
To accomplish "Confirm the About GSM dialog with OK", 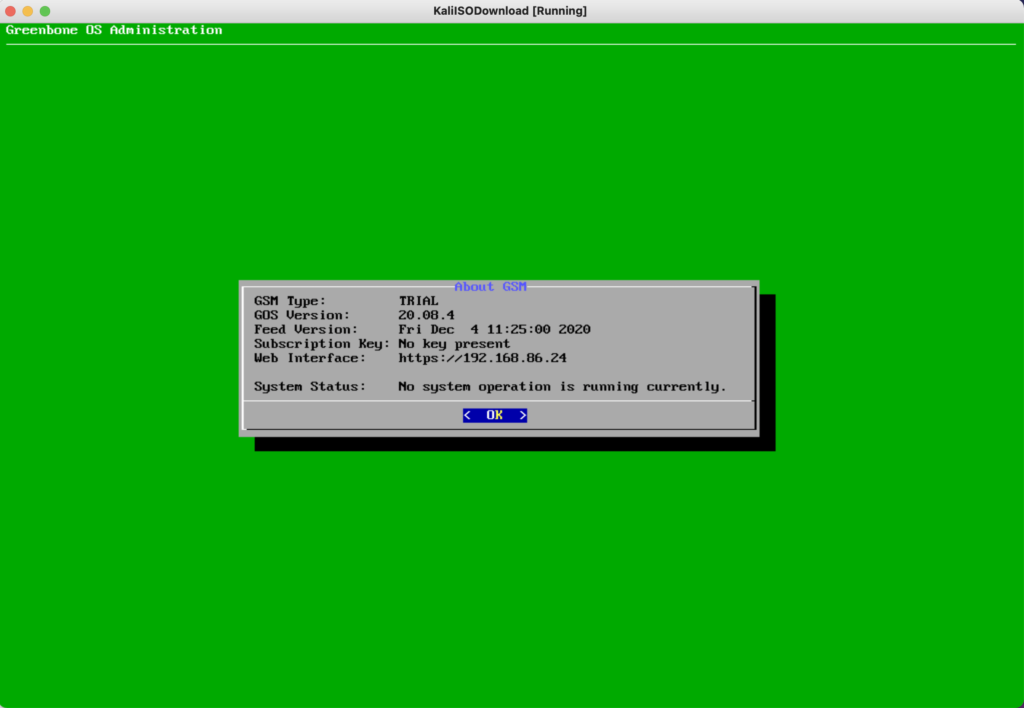I will [x=495, y=415].
